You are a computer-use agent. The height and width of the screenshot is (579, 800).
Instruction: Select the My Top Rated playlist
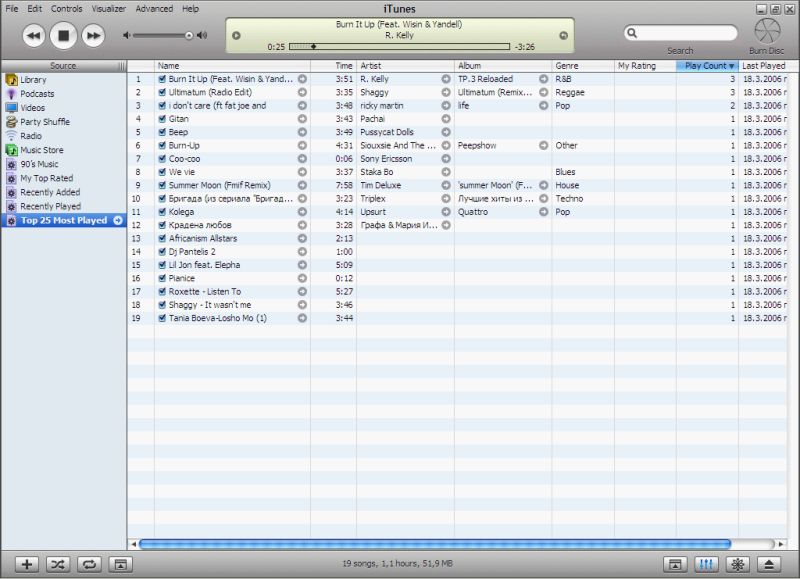46,179
